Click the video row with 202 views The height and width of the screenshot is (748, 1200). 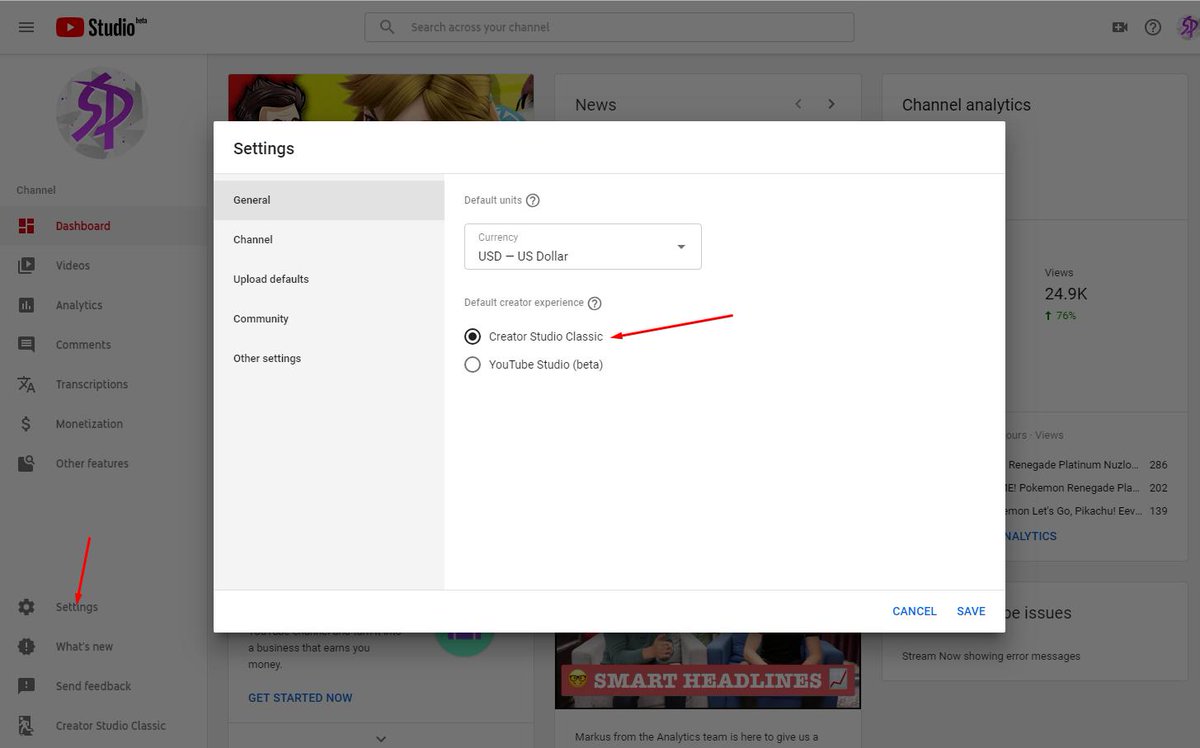point(1087,488)
